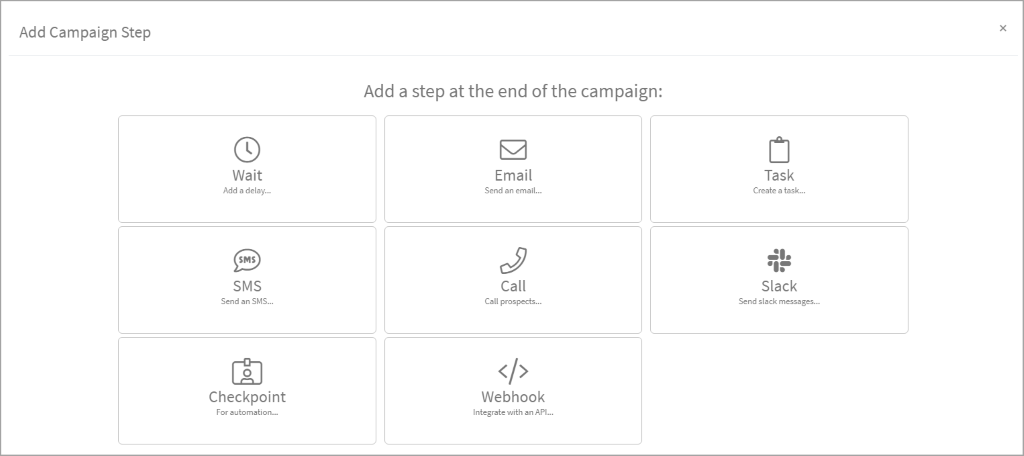
Task: Select the envelope Email icon
Action: coord(513,150)
